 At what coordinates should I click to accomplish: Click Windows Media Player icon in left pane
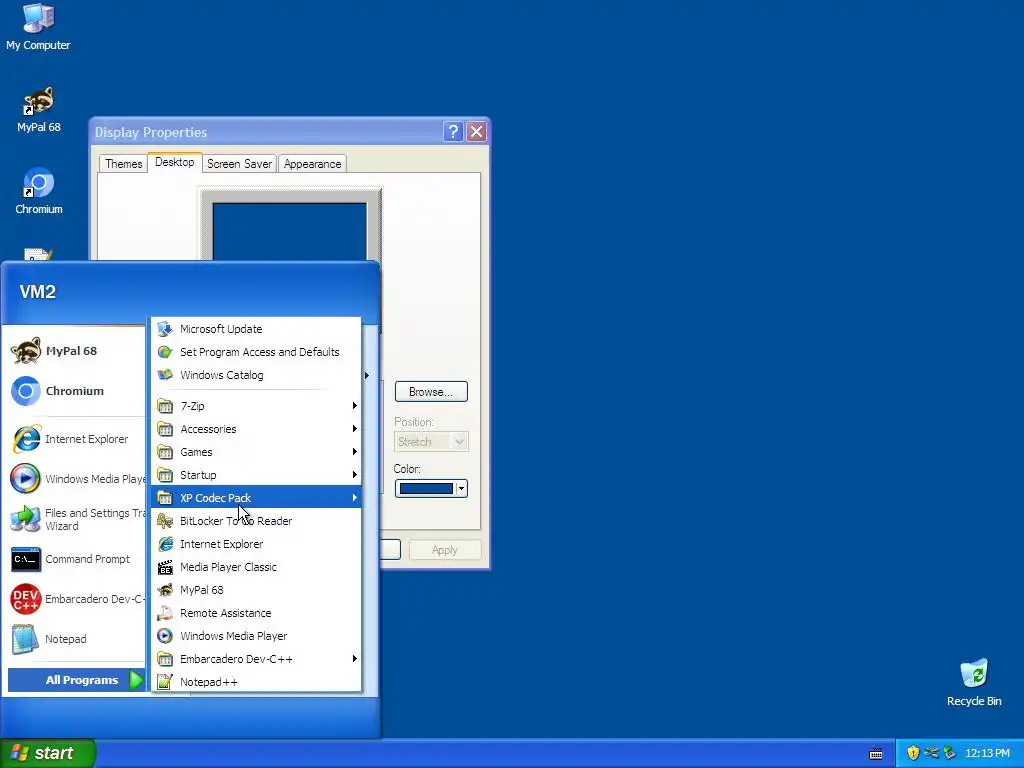pos(25,479)
